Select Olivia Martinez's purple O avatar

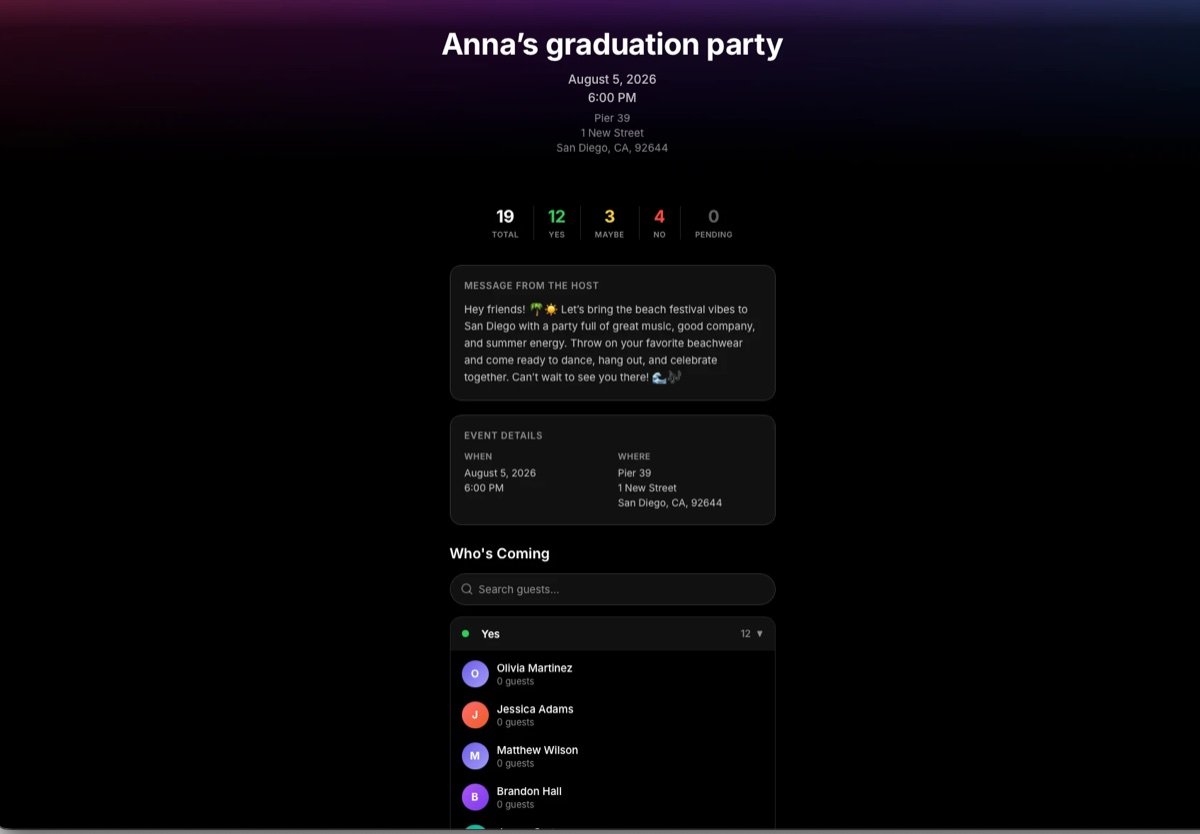click(x=475, y=674)
